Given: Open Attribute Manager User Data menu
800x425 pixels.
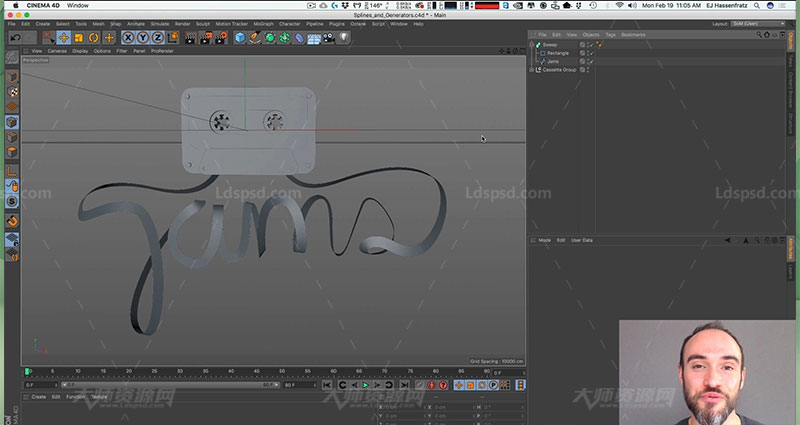Looking at the screenshot, I should point(582,240).
